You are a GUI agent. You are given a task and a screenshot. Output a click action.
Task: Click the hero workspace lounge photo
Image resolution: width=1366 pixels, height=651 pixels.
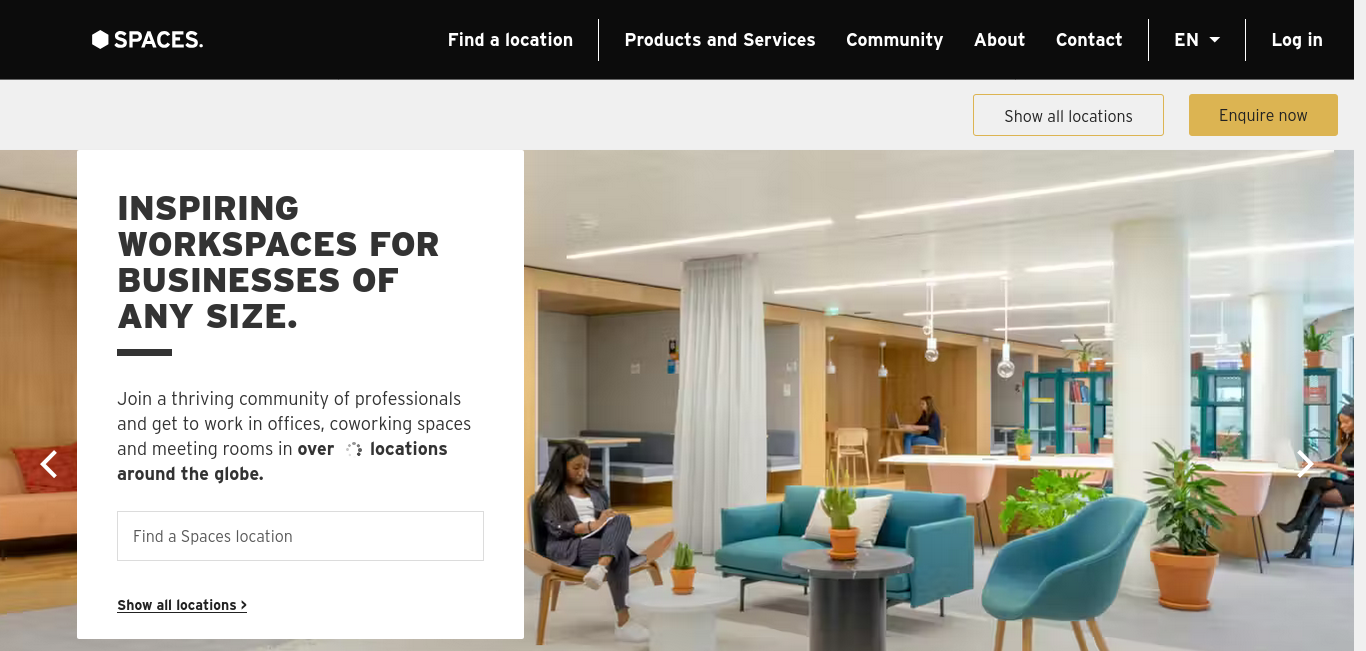click(938, 400)
